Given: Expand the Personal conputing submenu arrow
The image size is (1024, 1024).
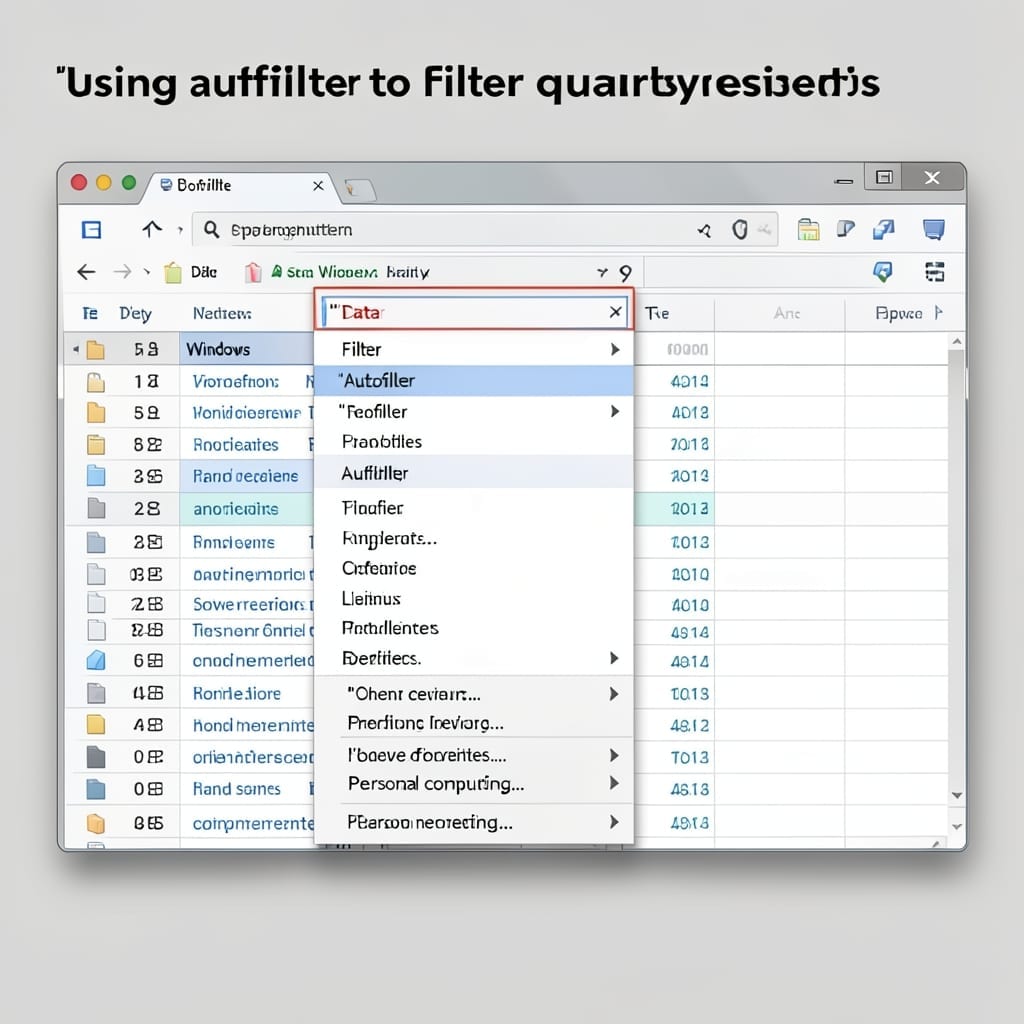Looking at the screenshot, I should point(614,783).
